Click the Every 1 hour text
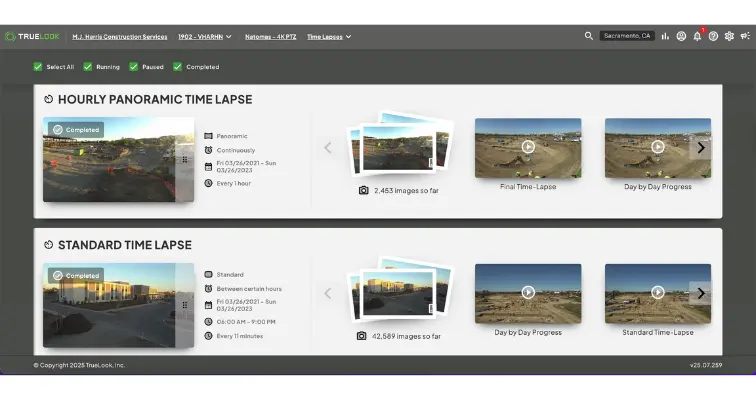 click(233, 183)
